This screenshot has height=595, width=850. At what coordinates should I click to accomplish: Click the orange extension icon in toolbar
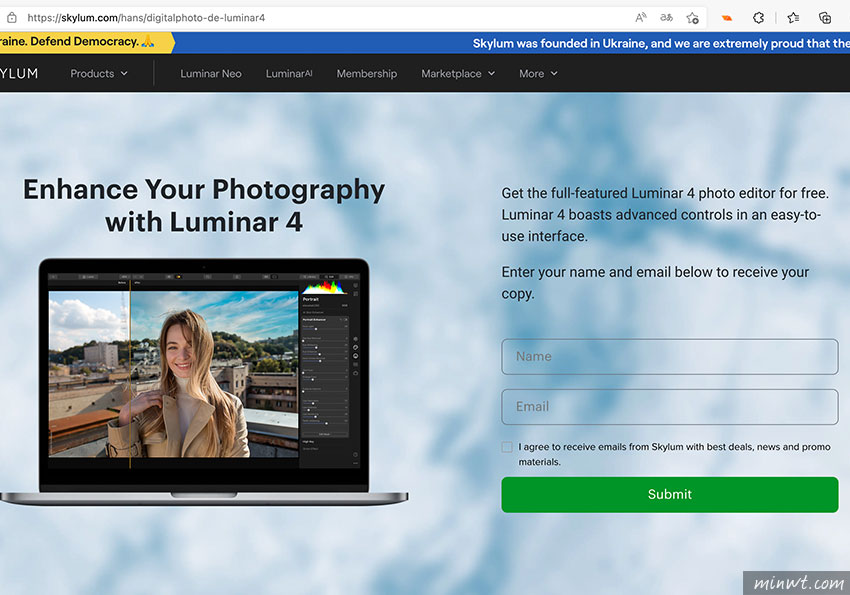(726, 18)
